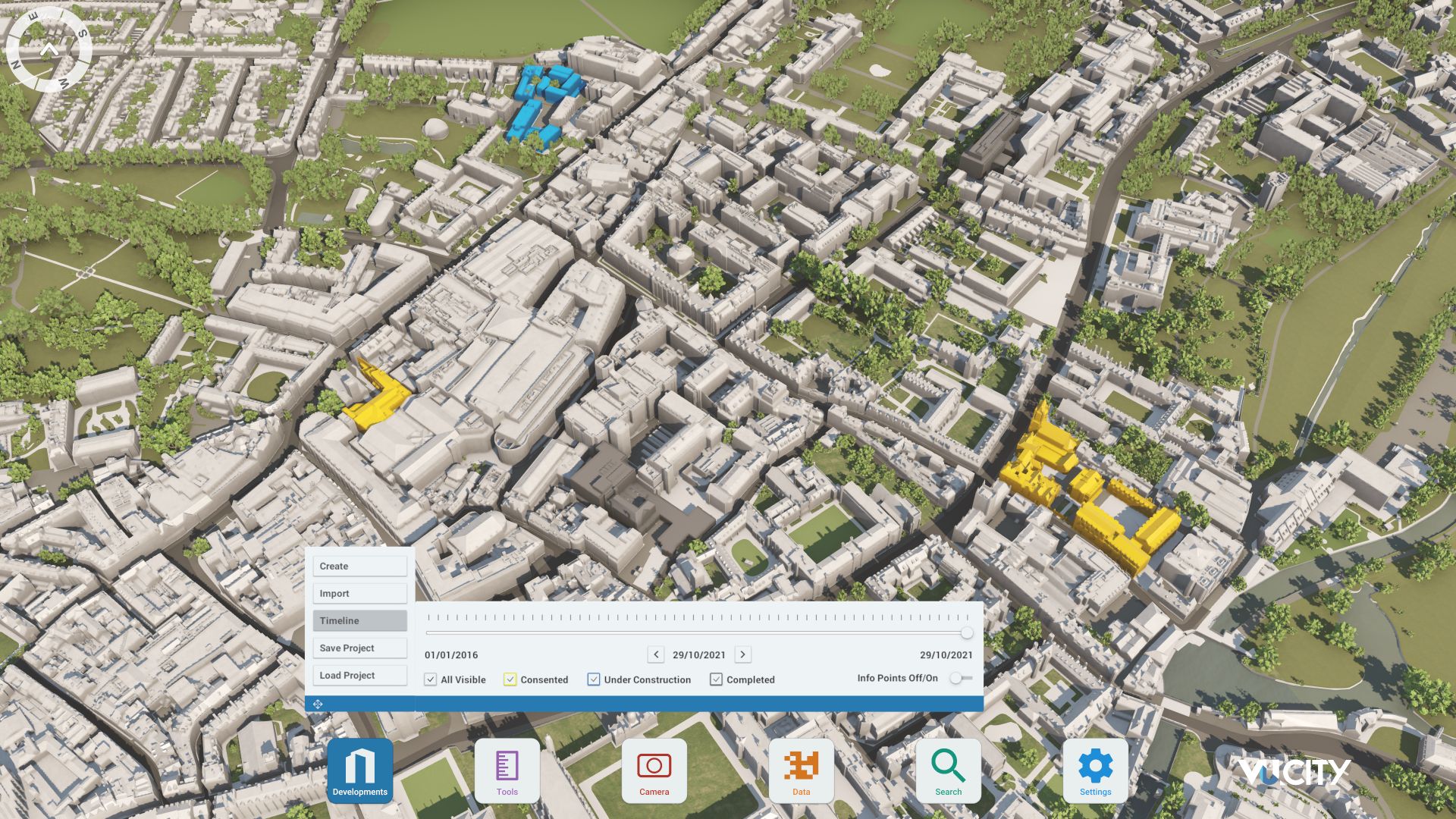Toggle the Info Points Off/On switch
Viewport: 1456px width, 819px height.
pyautogui.click(x=958, y=679)
